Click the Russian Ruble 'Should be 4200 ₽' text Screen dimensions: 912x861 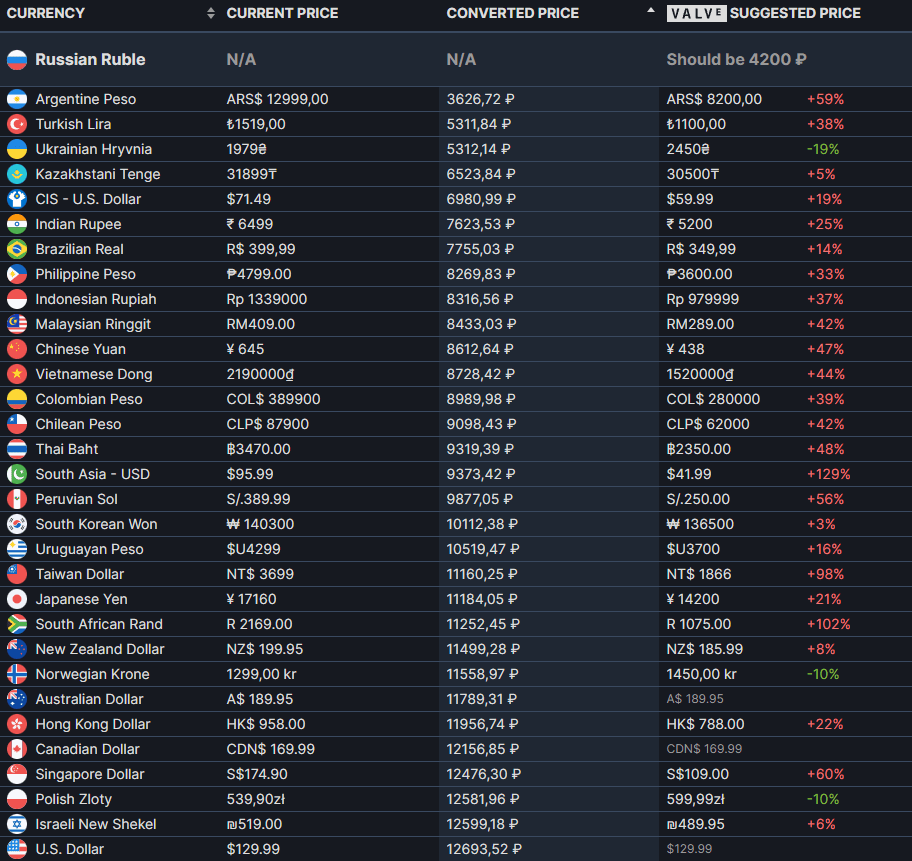736,59
